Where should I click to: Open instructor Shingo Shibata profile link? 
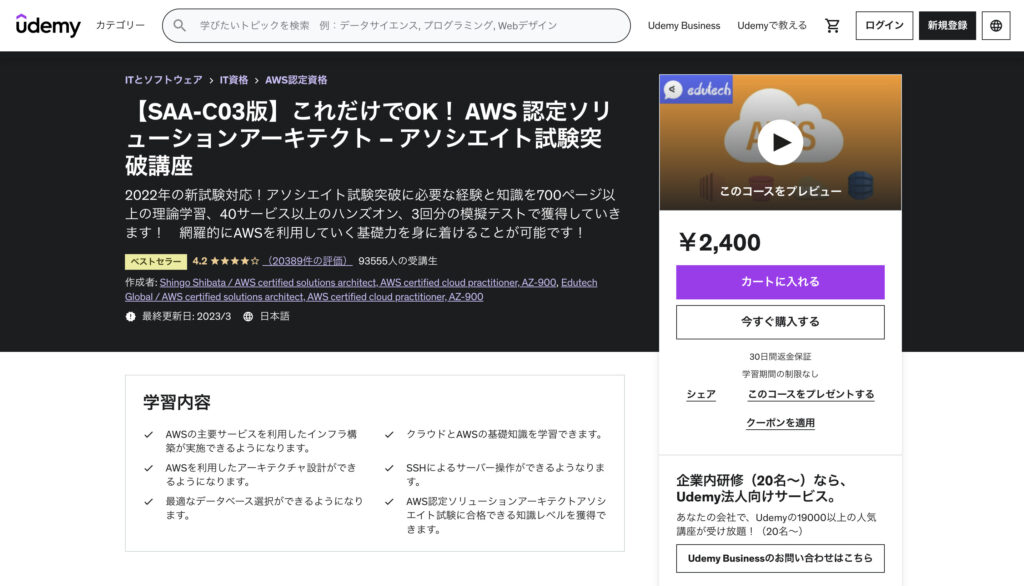(358, 282)
